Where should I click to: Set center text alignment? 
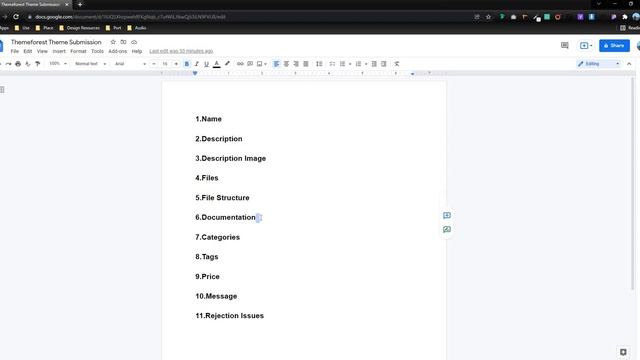click(x=286, y=64)
